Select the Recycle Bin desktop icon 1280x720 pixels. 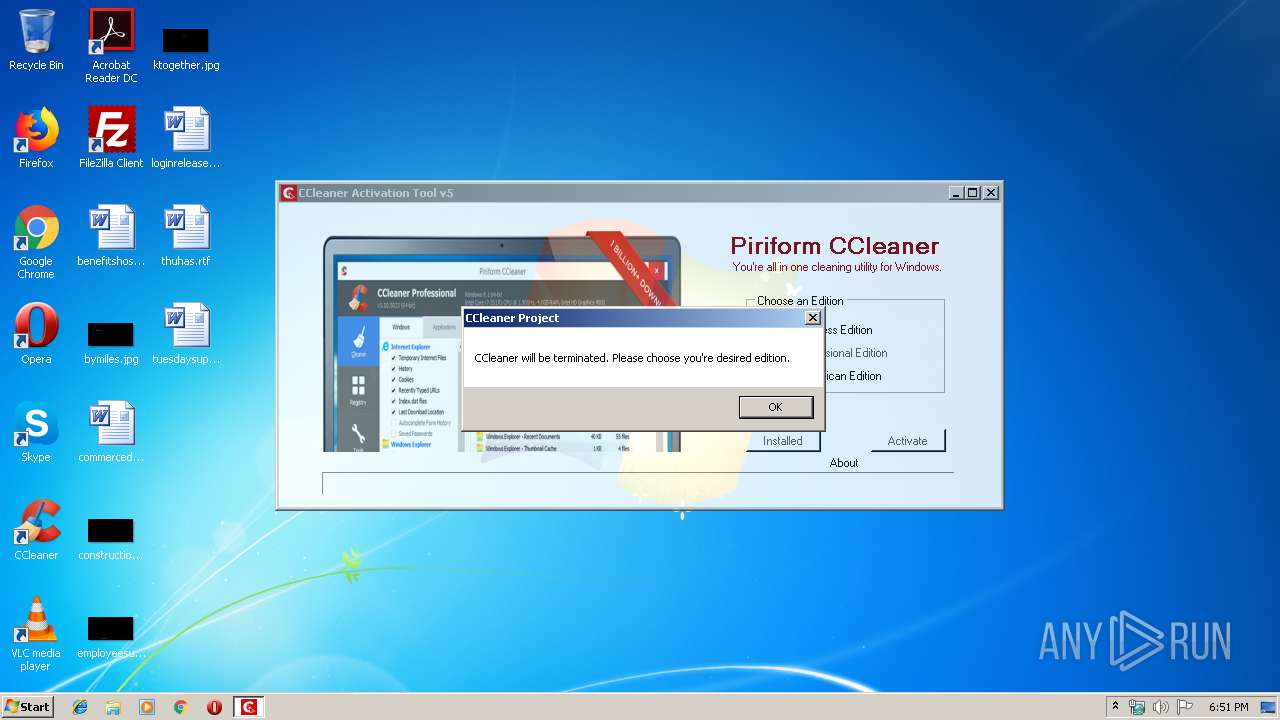pos(36,40)
